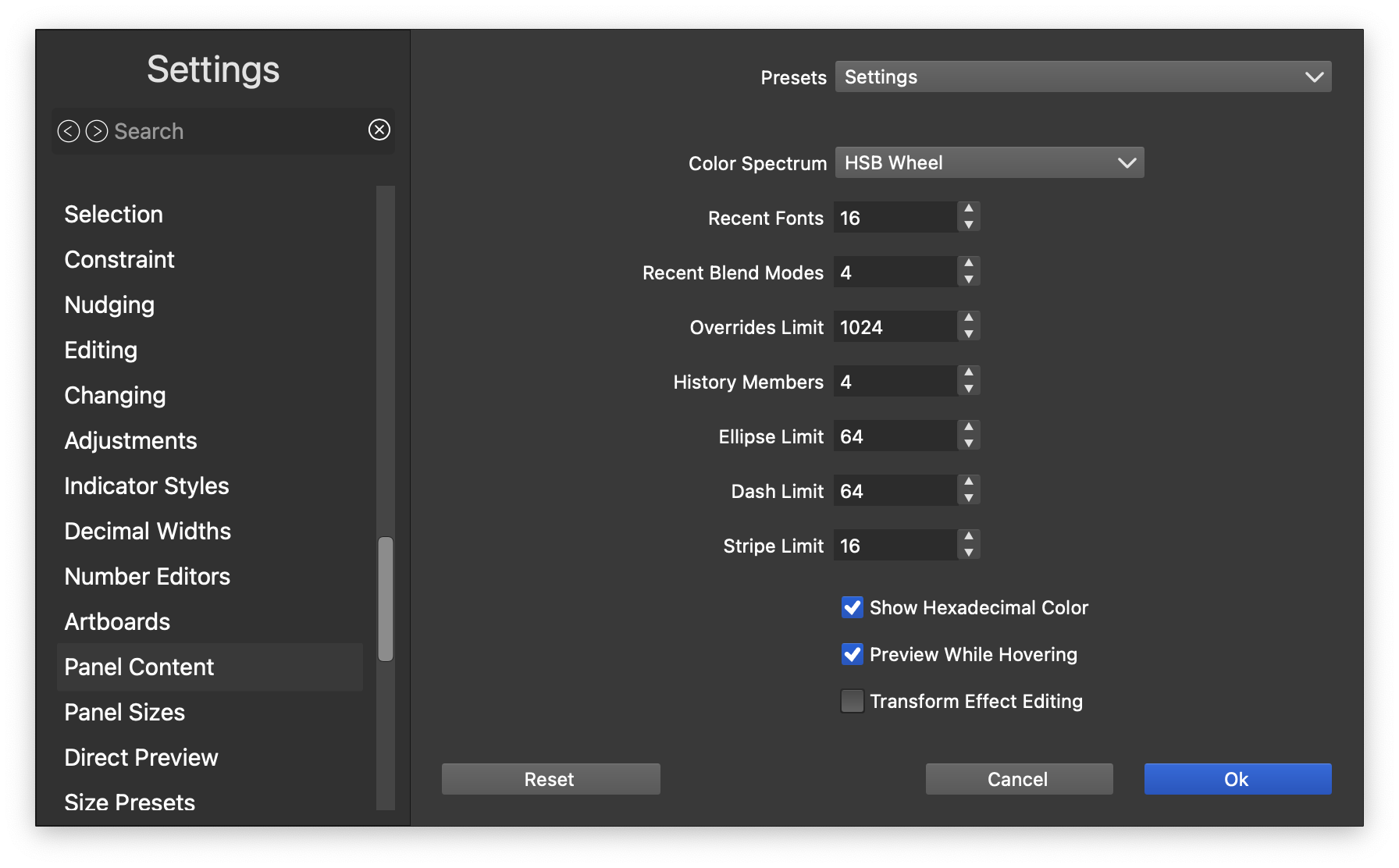
Task: Increase Overrides Limit using up stepper
Action: pos(968,318)
